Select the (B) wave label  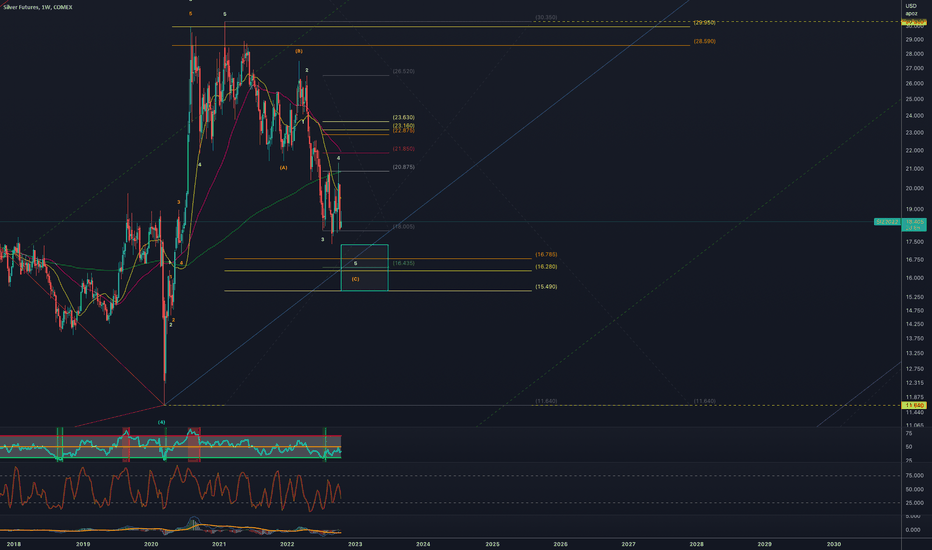tap(299, 51)
